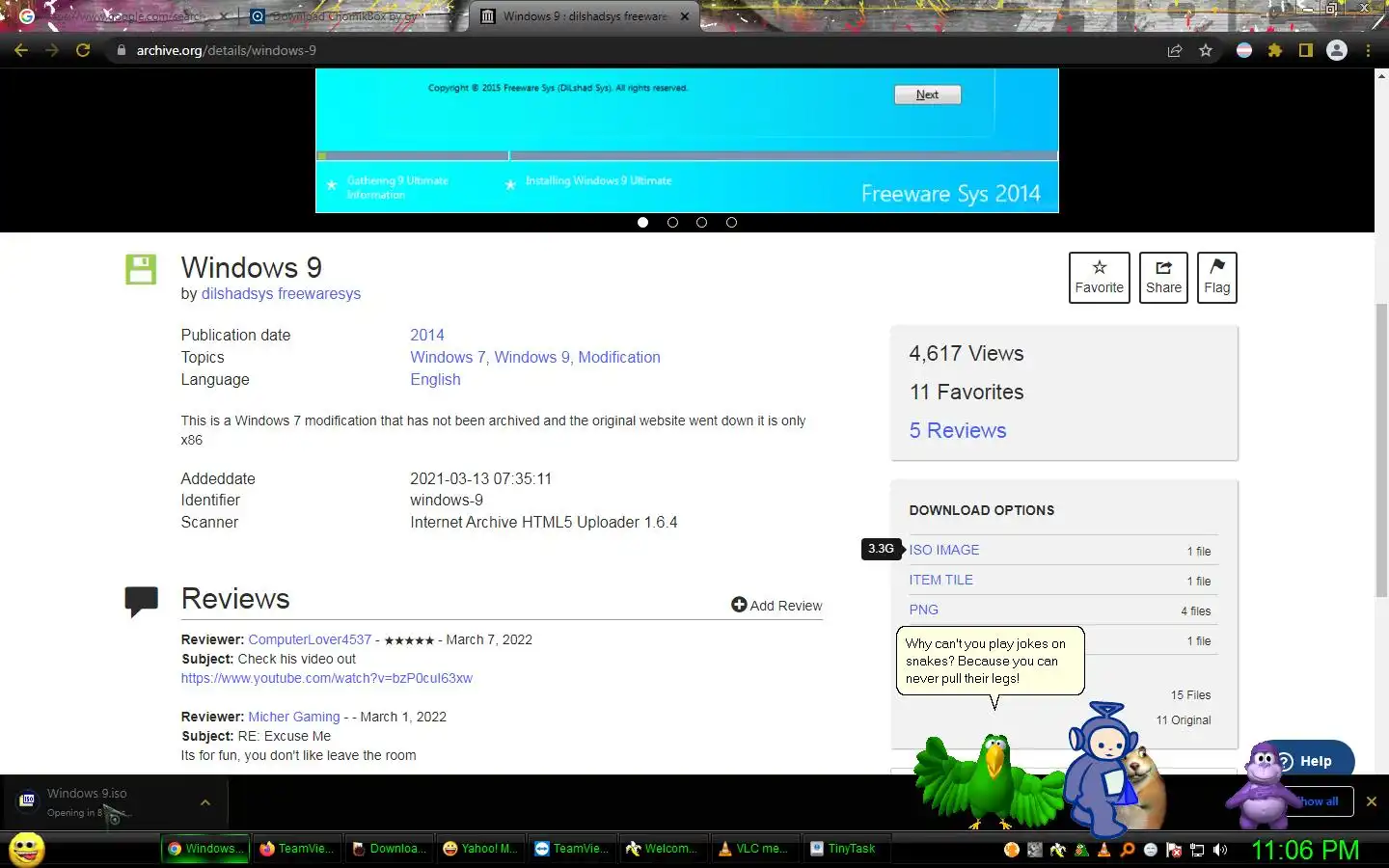Open the Chrome three-dot menu

tap(1368, 50)
